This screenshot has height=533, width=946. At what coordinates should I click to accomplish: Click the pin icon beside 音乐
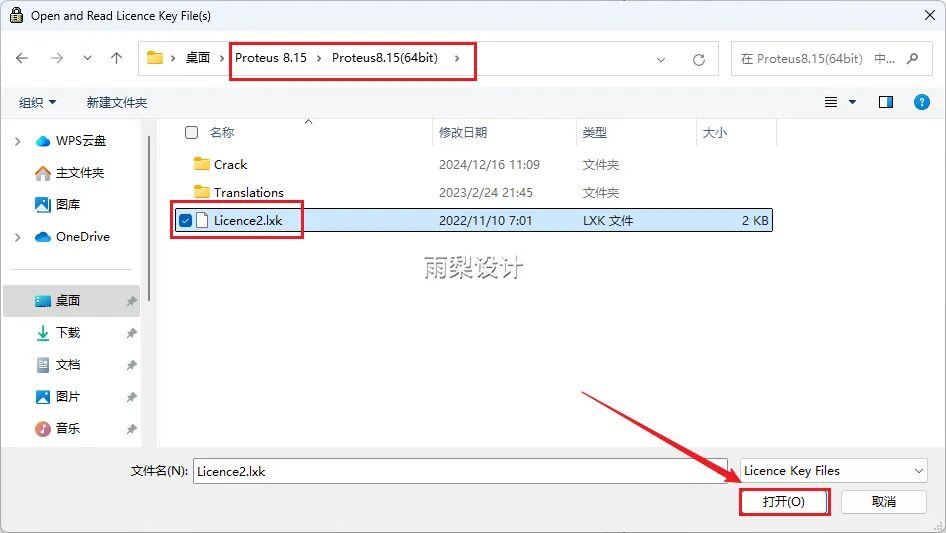(131, 429)
